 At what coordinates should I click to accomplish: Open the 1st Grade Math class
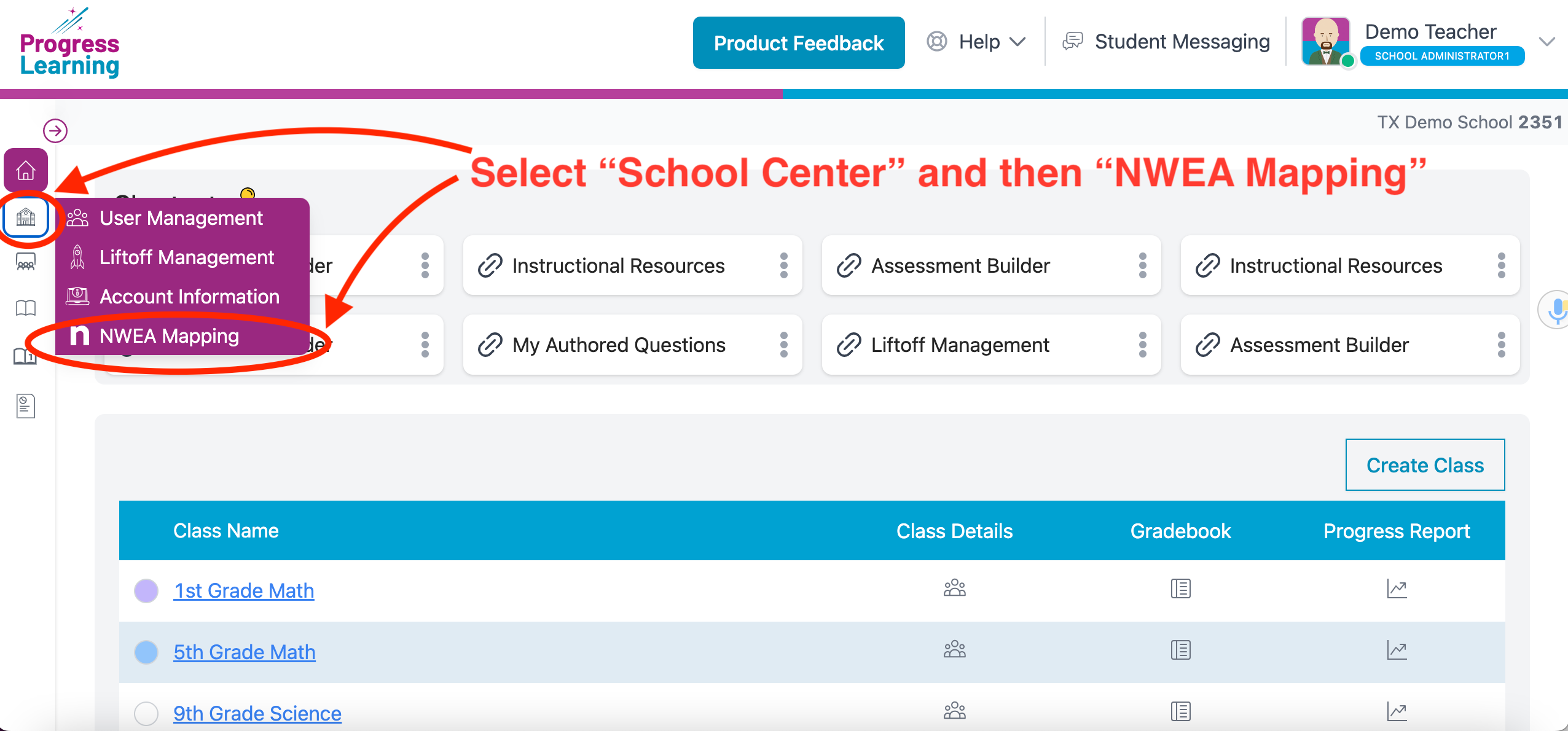(244, 590)
